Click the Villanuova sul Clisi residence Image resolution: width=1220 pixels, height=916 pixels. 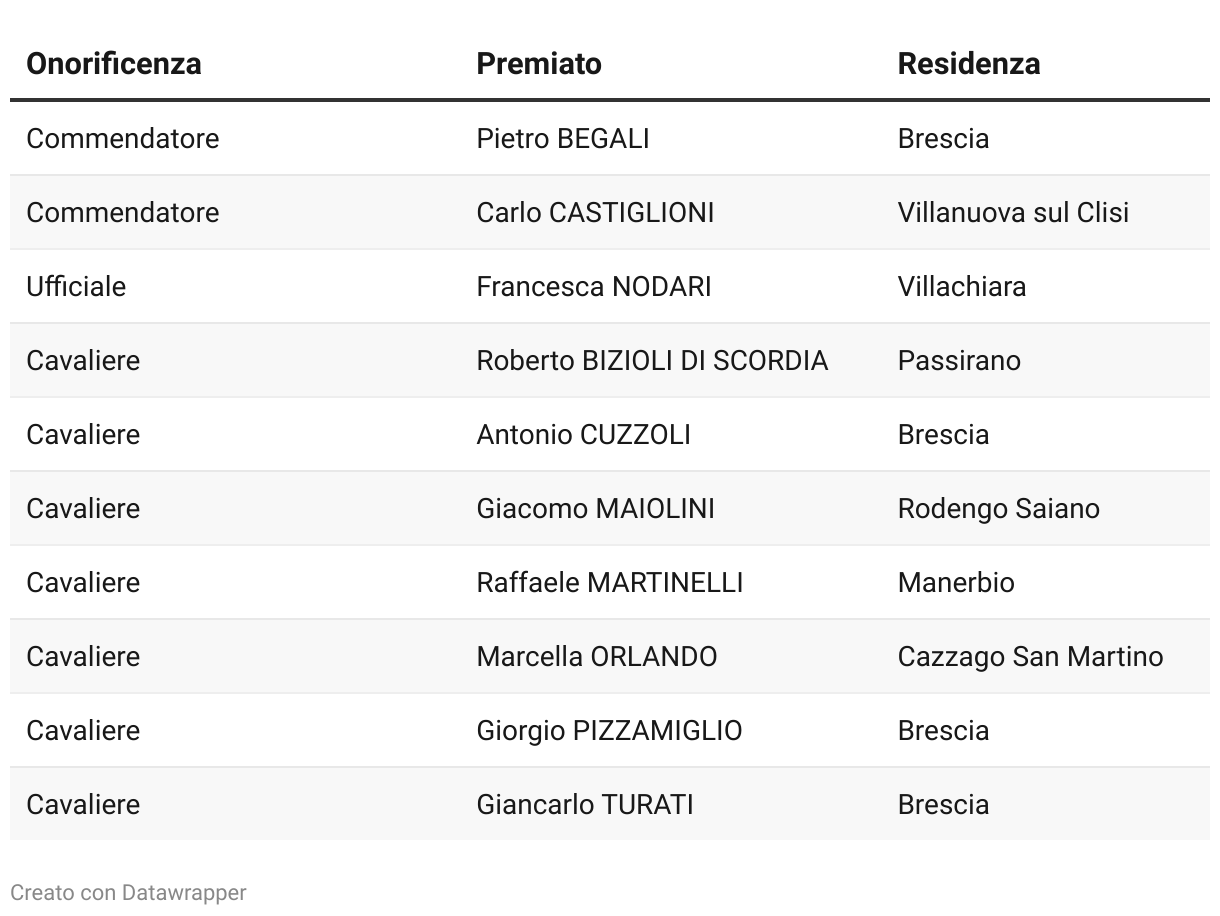point(1013,212)
